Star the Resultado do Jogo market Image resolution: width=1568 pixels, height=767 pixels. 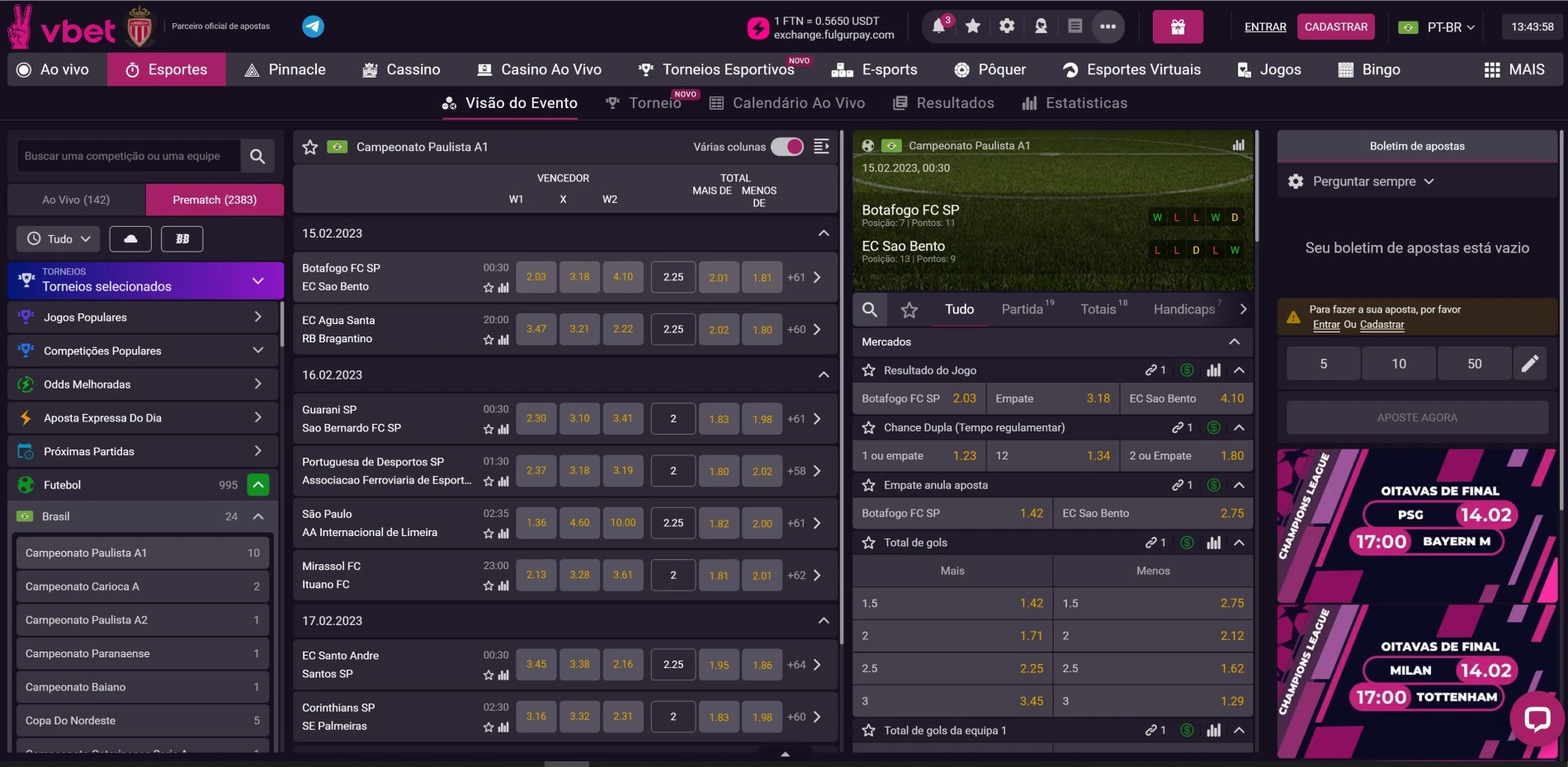click(x=867, y=370)
